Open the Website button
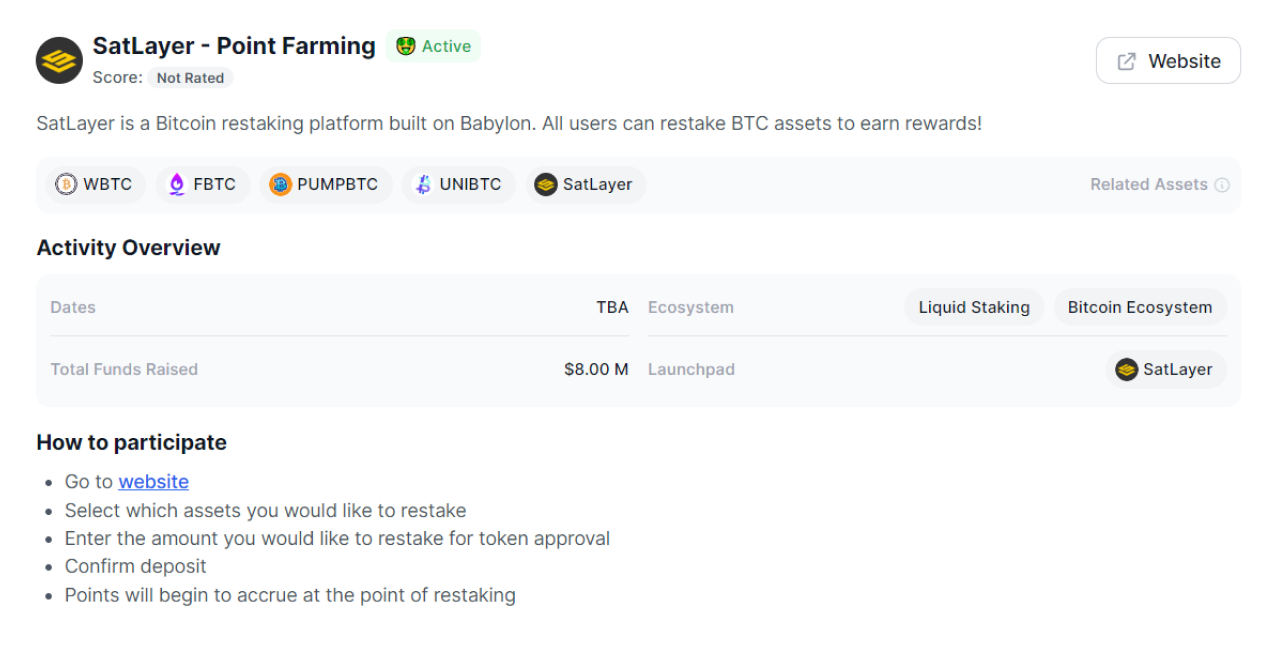The height and width of the screenshot is (646, 1280). pos(1168,61)
